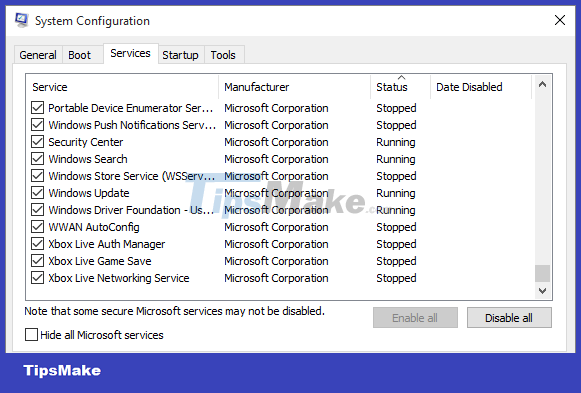Click the Enable all button
Viewport: 581px width, 393px height.
(x=415, y=318)
